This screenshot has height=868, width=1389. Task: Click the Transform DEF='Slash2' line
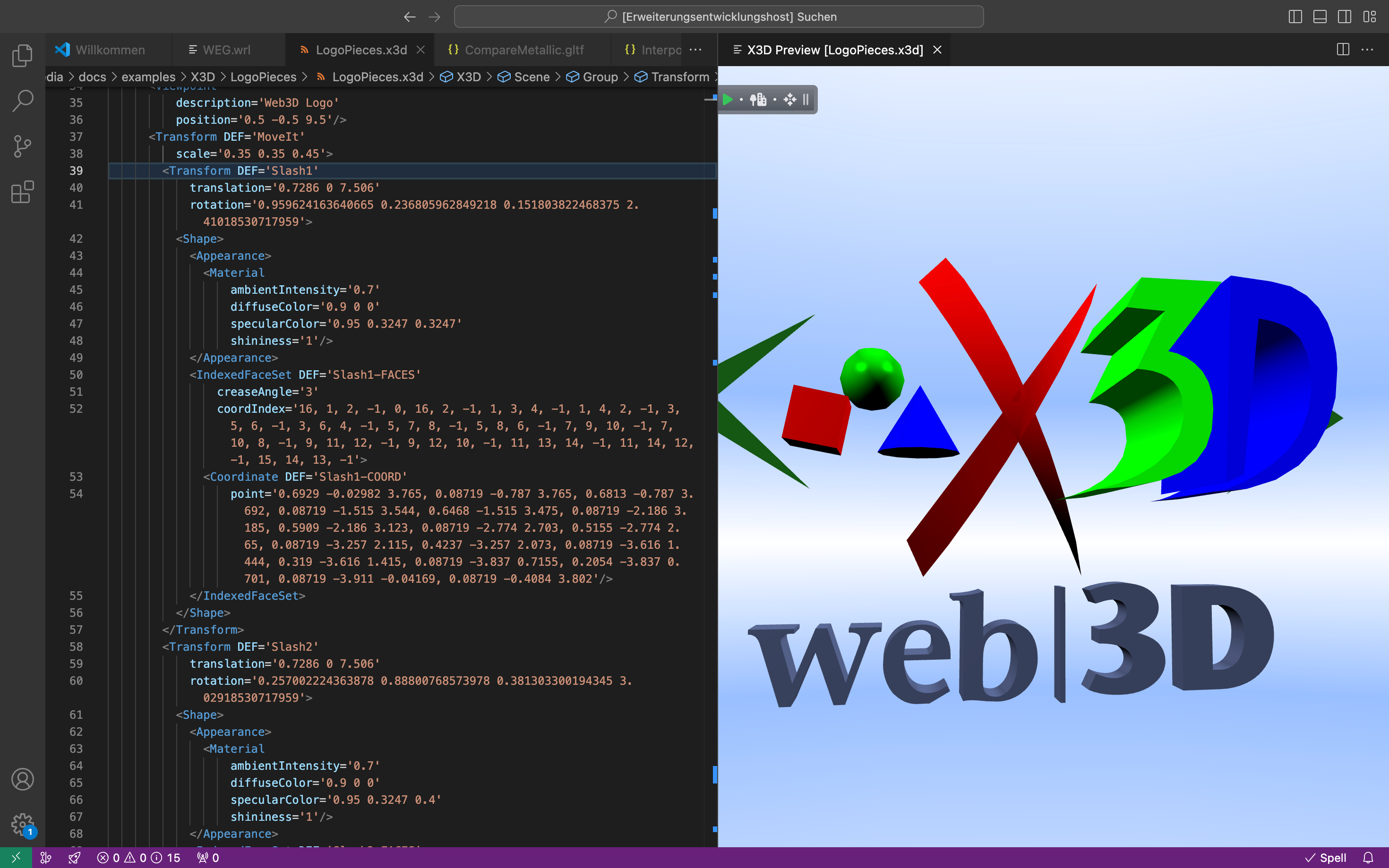[240, 647]
